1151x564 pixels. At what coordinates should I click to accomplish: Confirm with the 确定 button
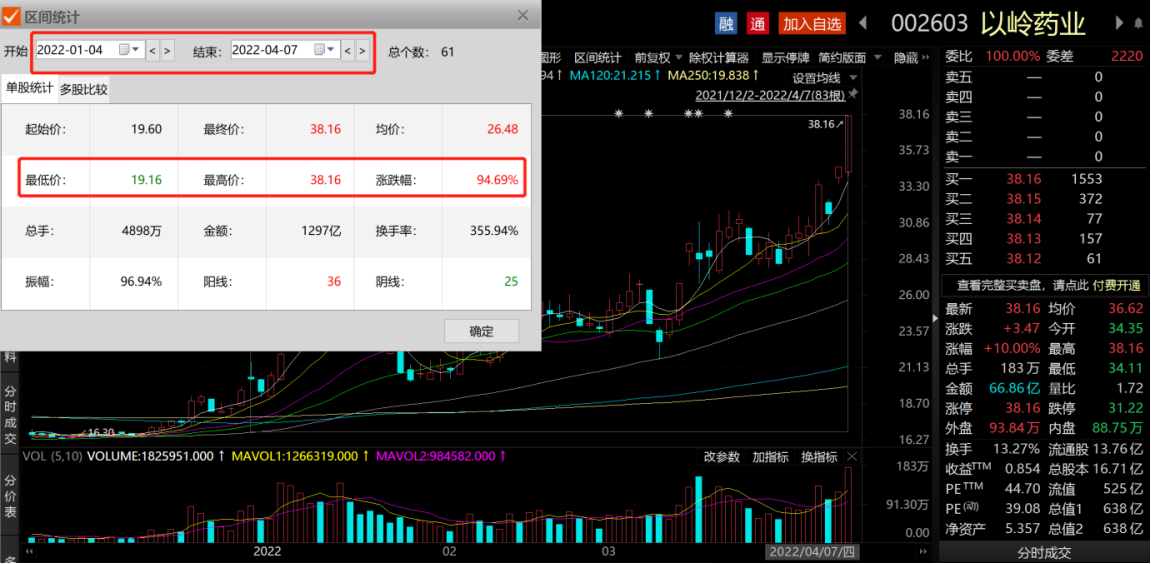[x=482, y=331]
